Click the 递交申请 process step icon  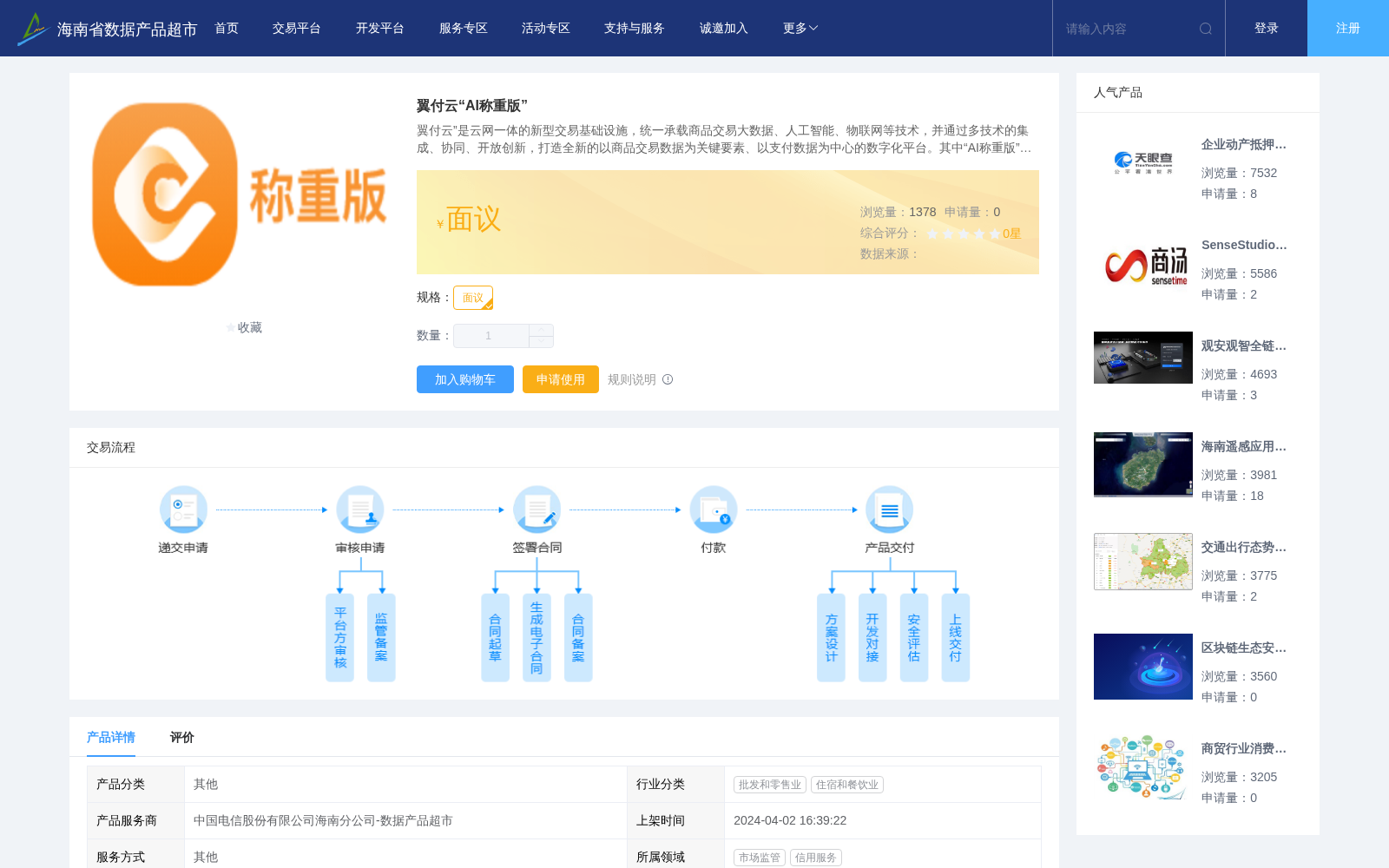183,510
